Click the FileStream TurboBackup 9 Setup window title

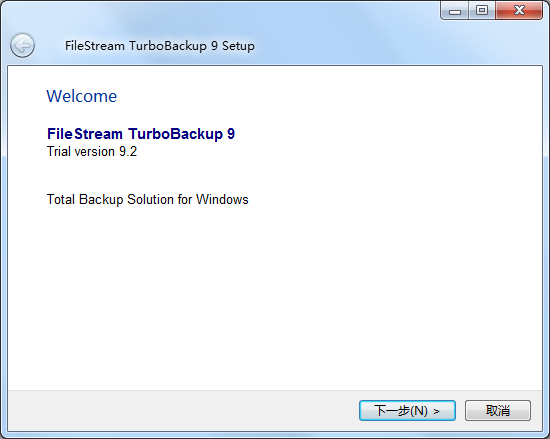click(x=160, y=46)
